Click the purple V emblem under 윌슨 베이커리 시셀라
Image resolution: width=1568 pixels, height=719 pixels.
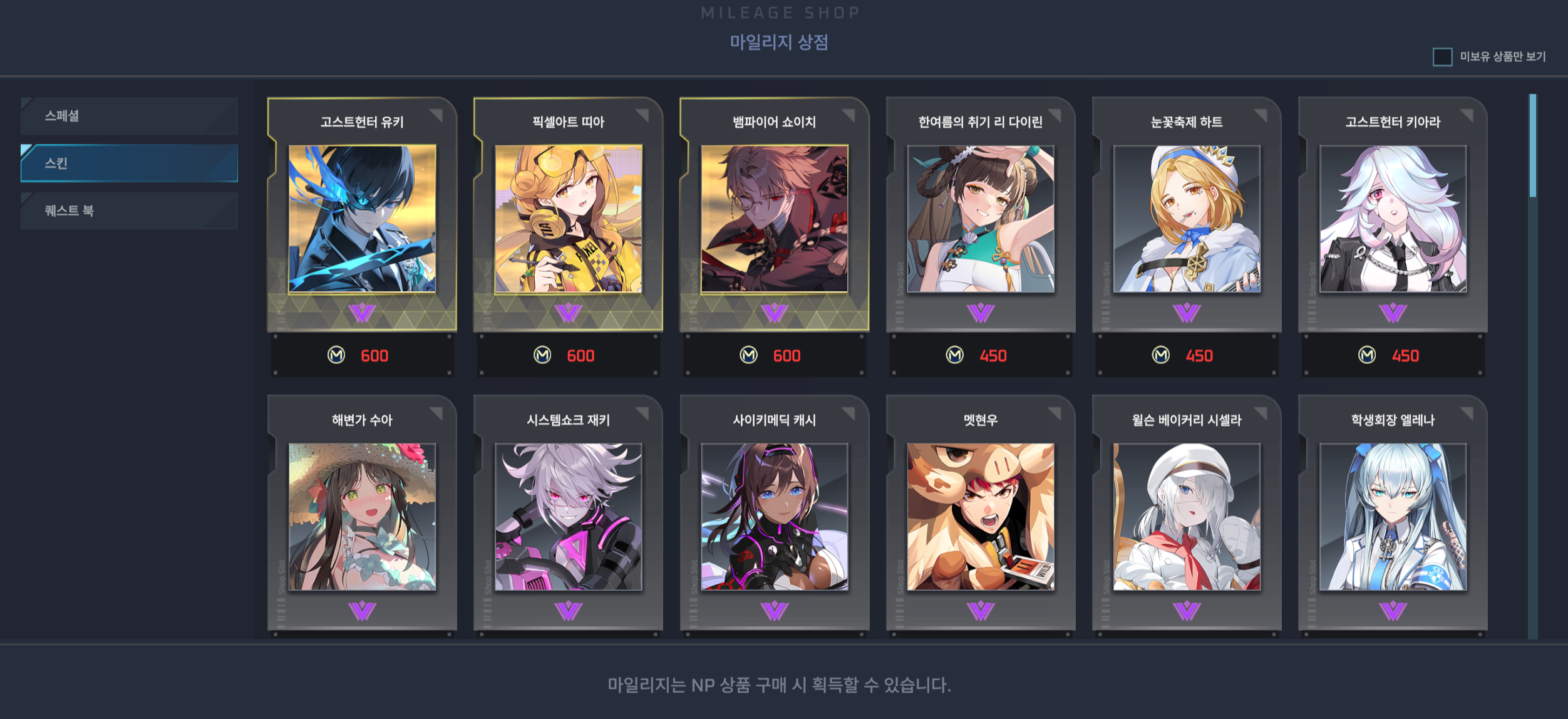pyautogui.click(x=1186, y=611)
